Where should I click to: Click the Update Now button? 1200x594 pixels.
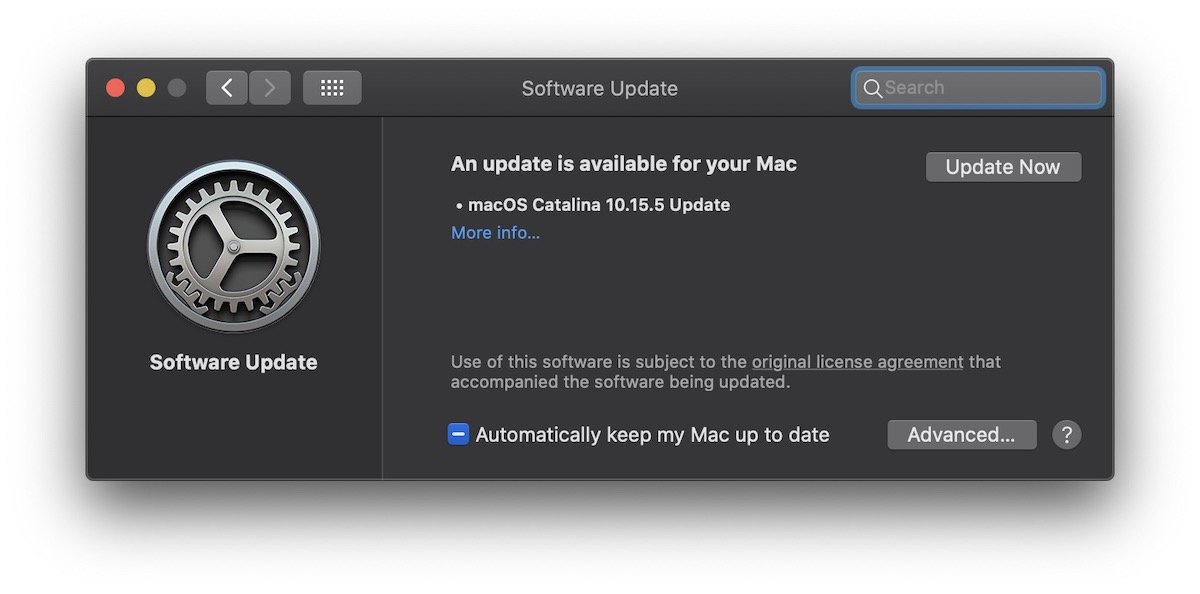pyautogui.click(x=1003, y=167)
